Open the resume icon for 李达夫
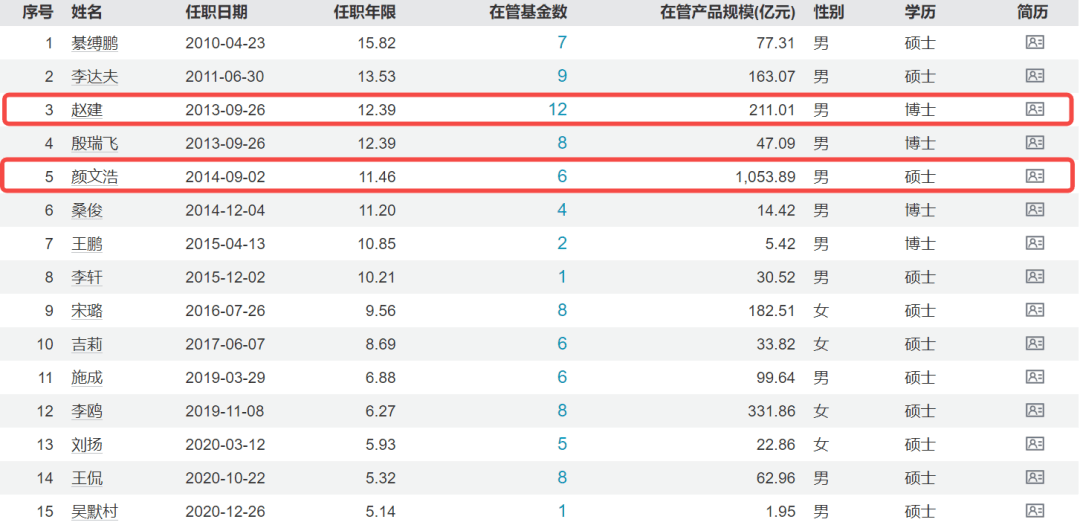This screenshot has height=528, width=1080. pyautogui.click(x=1034, y=76)
